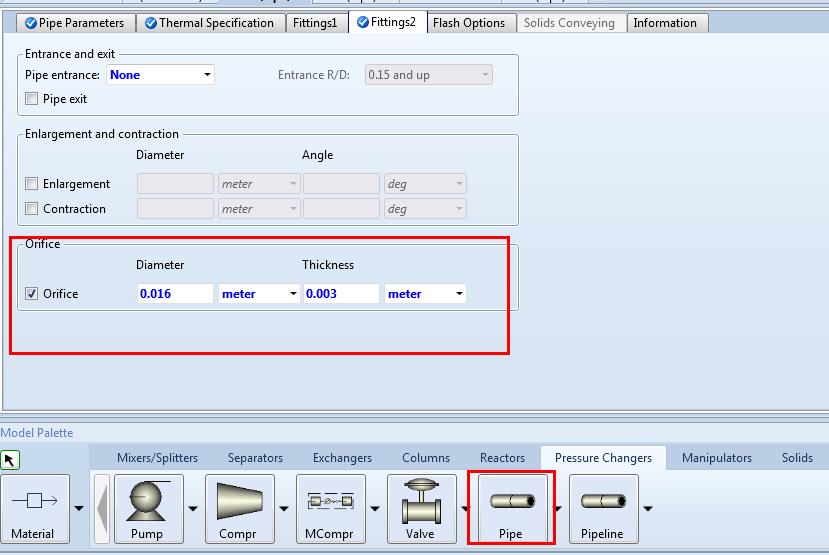Show the Columns palette tab
Viewport: 829px width, 555px height.
pyautogui.click(x=426, y=458)
